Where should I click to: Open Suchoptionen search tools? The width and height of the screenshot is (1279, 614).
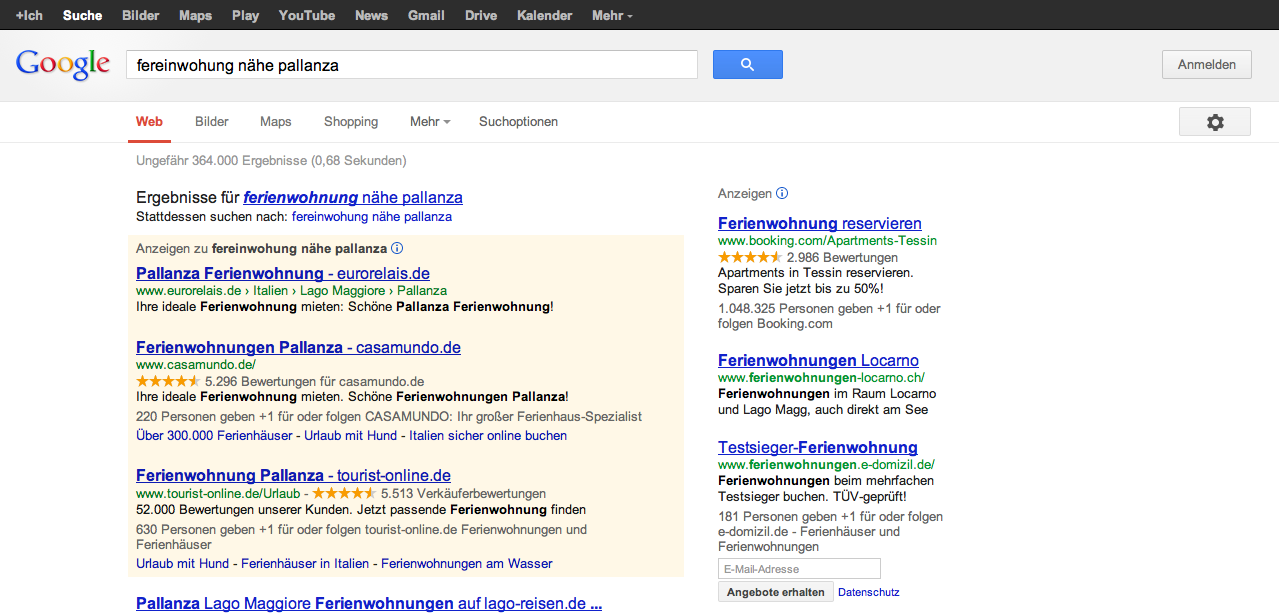tap(518, 122)
